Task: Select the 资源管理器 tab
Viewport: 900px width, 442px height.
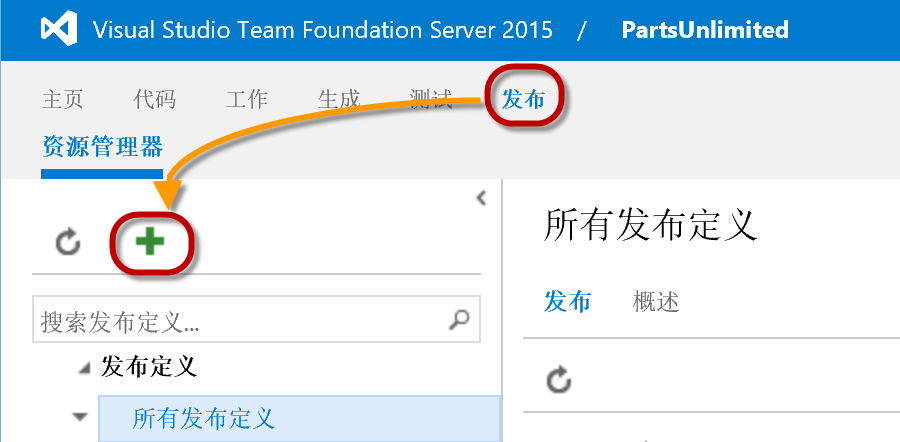Action: pos(103,147)
